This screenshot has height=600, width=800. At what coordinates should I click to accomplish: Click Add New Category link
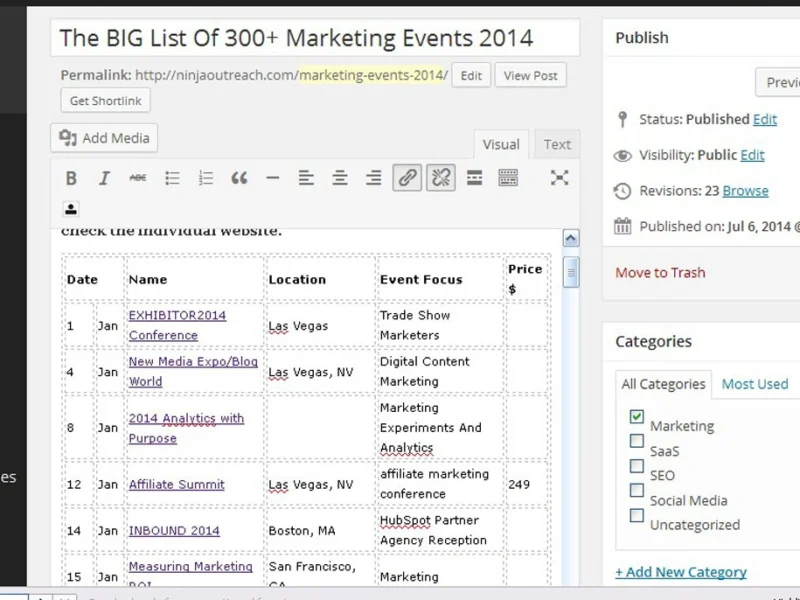click(681, 572)
